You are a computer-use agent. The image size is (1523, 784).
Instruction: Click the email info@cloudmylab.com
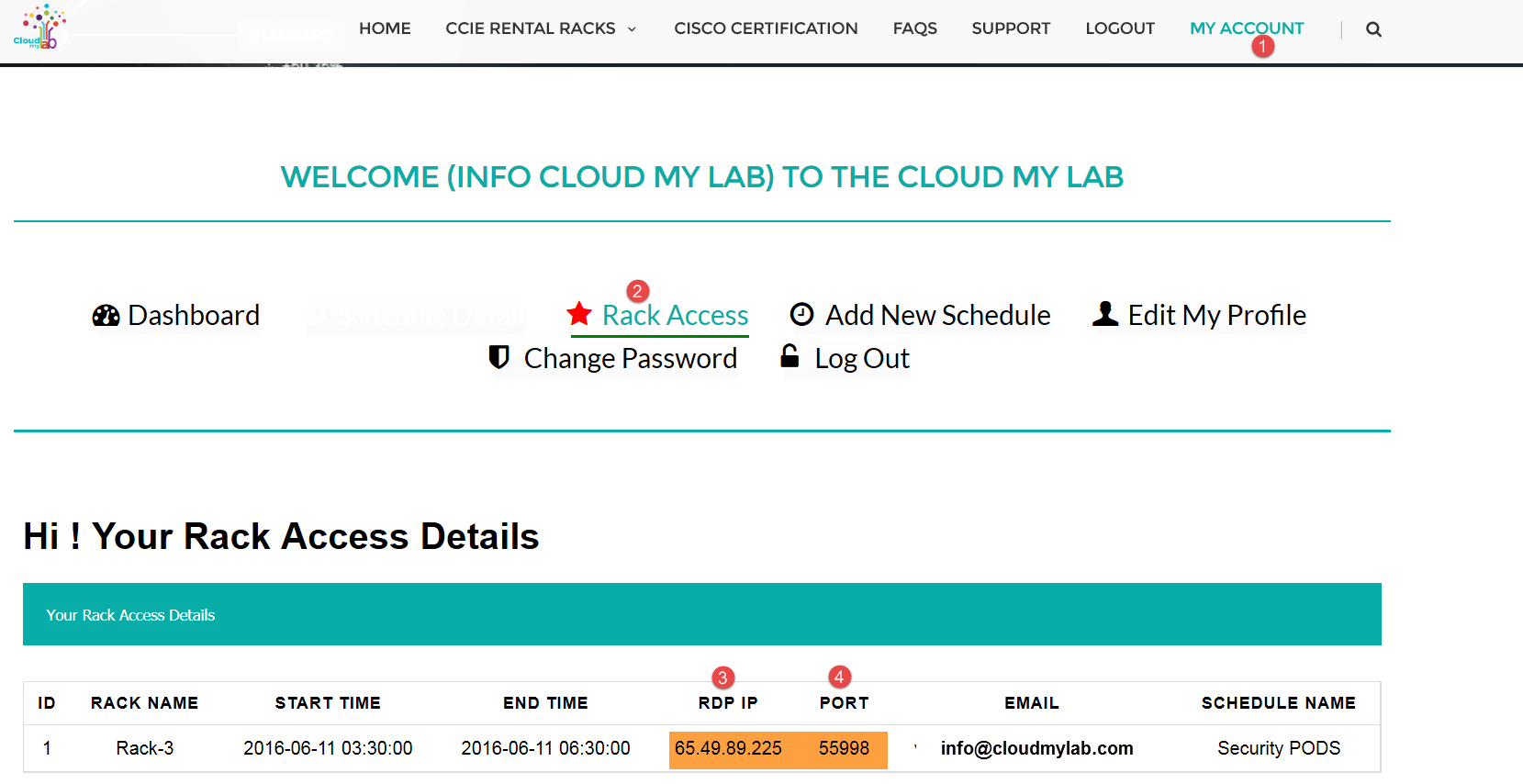[1036, 748]
